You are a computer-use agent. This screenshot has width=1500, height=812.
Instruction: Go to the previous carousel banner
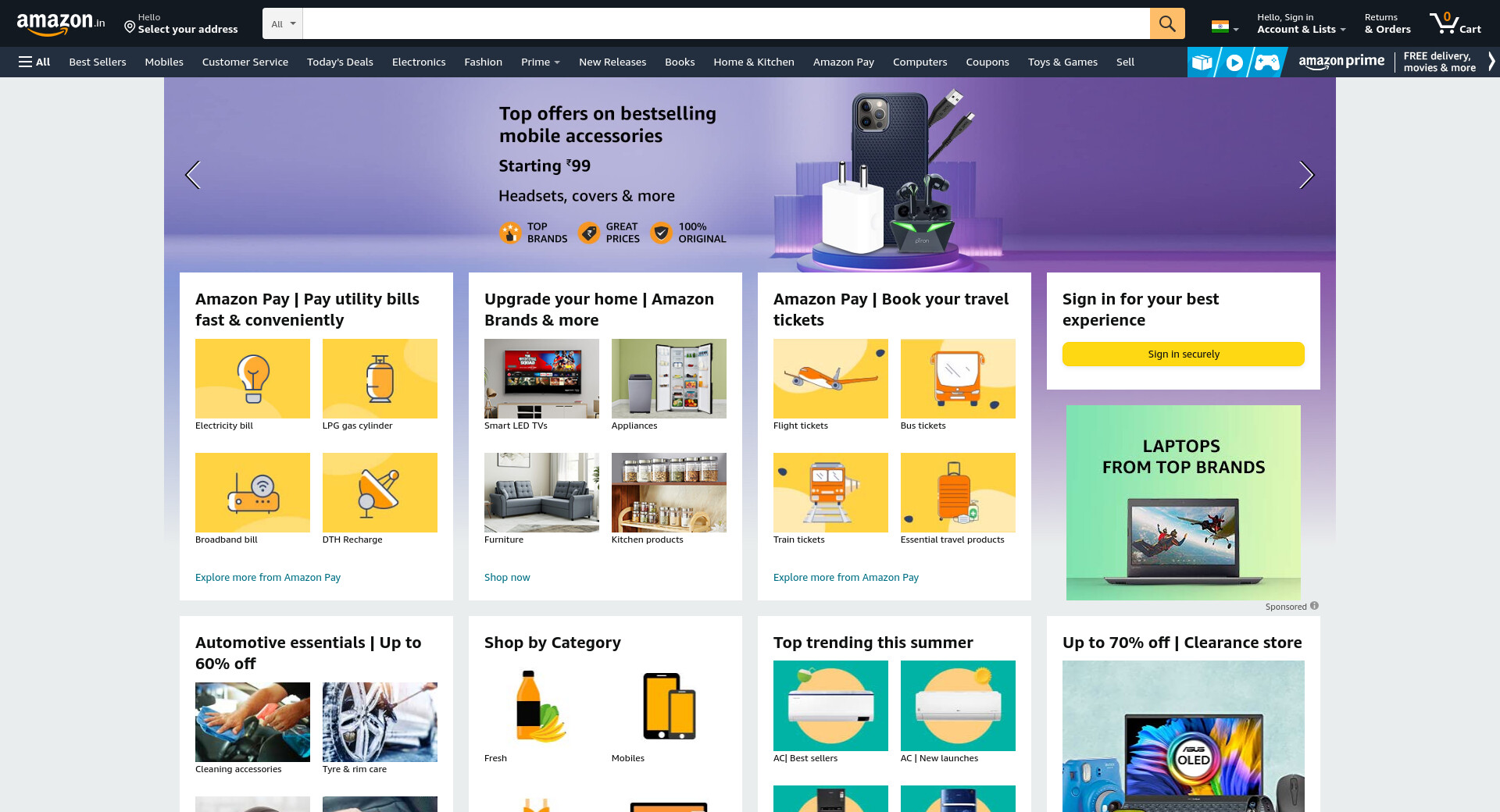coord(193,175)
